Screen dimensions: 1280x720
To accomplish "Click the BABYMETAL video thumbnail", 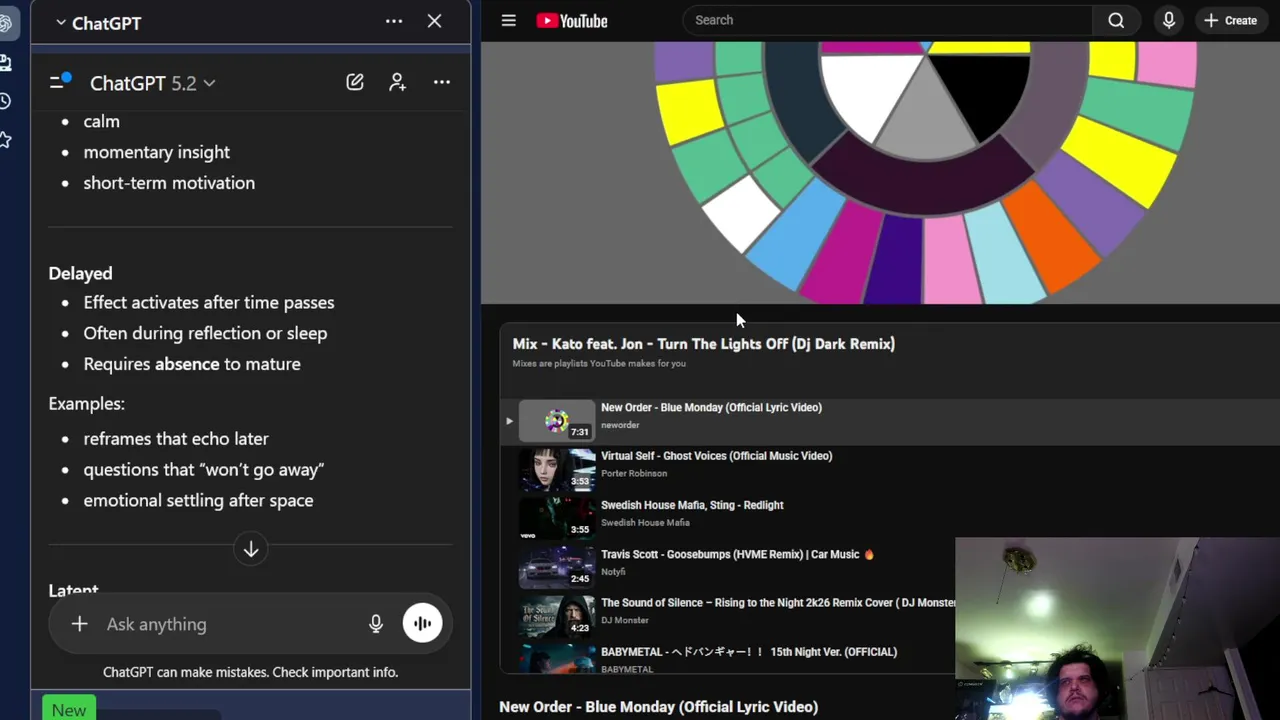I will pyautogui.click(x=557, y=660).
